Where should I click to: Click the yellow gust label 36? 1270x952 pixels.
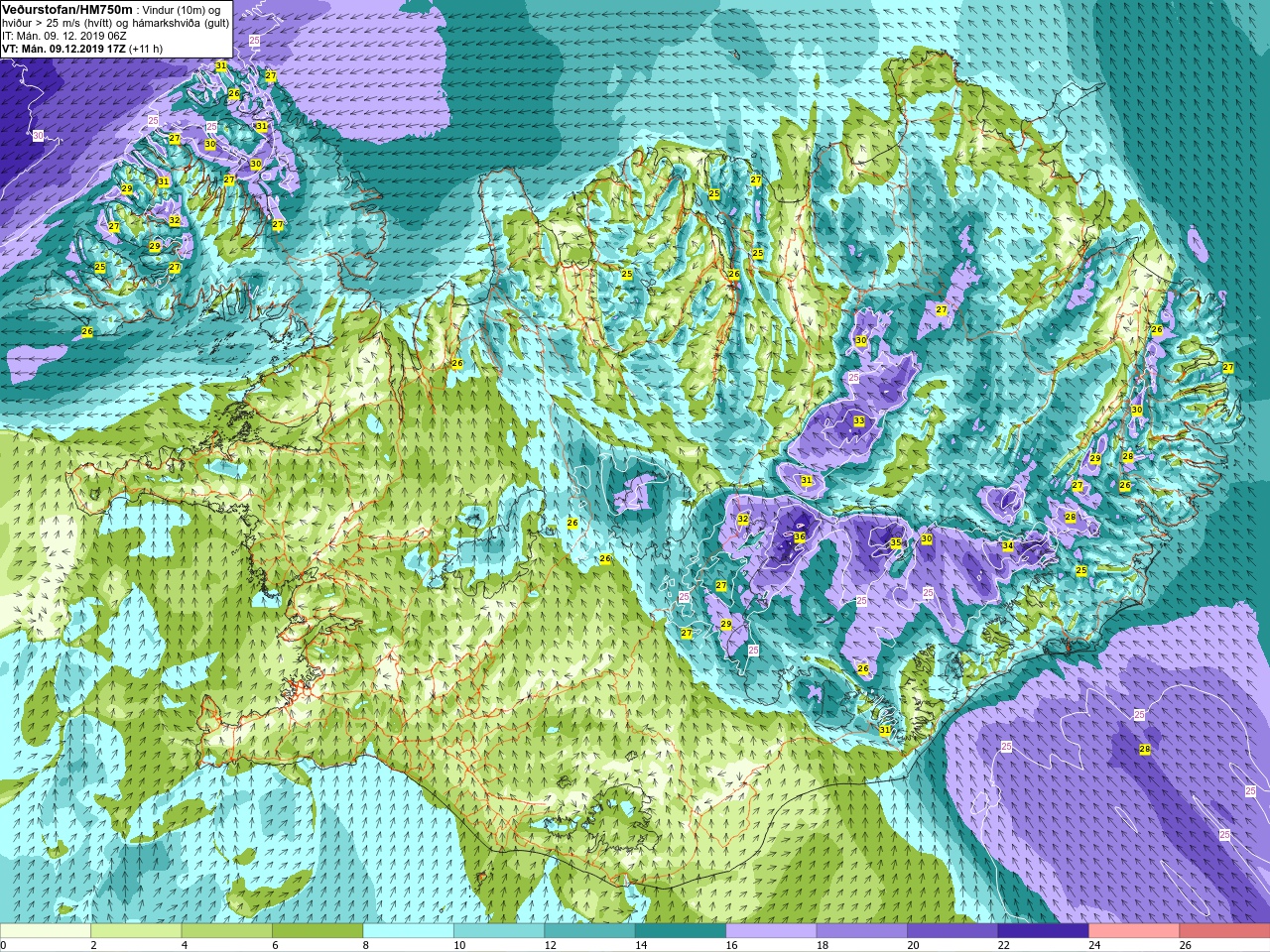click(800, 536)
